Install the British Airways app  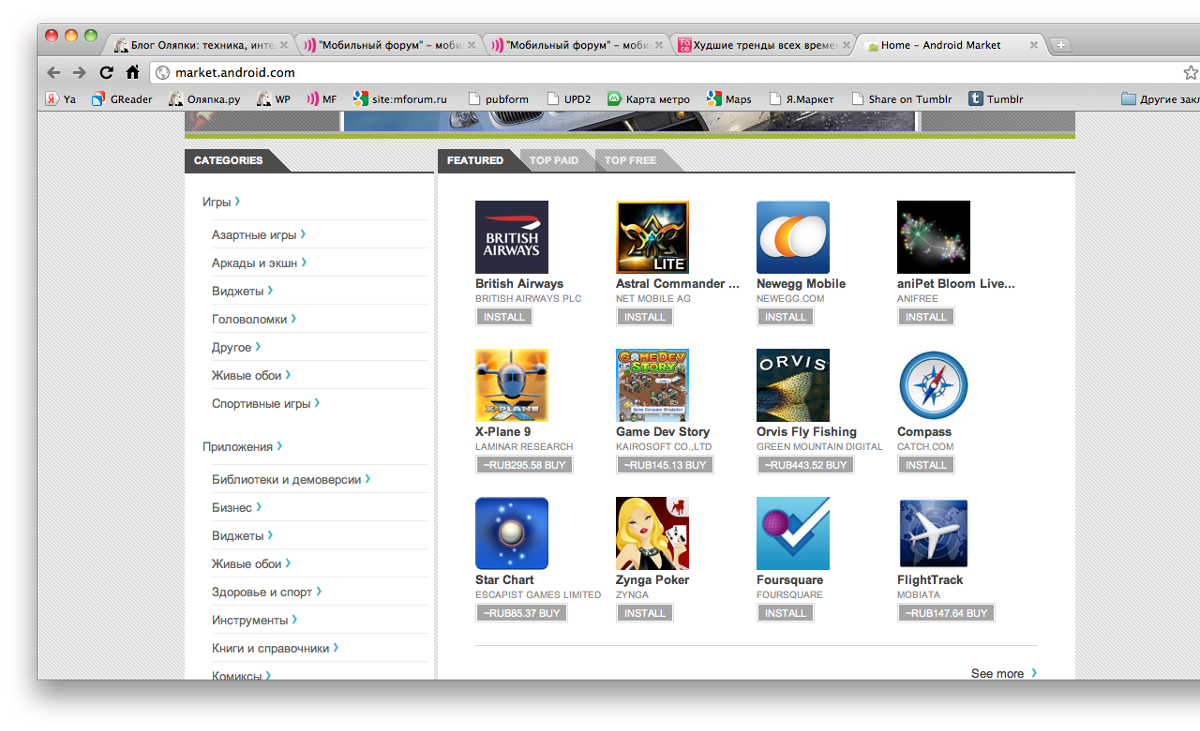pos(504,317)
